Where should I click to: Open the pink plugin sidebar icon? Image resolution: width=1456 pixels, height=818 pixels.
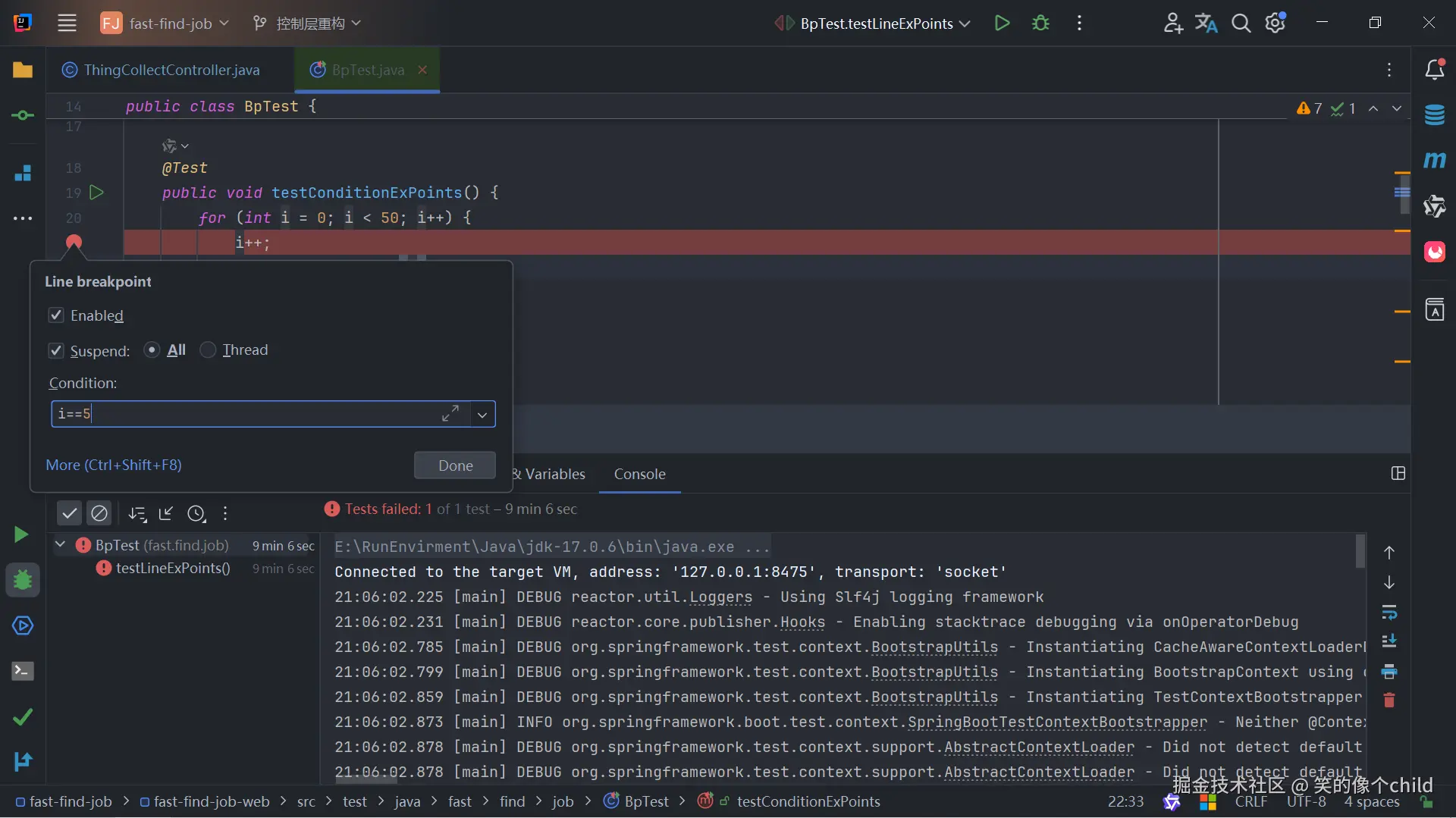click(x=1434, y=252)
